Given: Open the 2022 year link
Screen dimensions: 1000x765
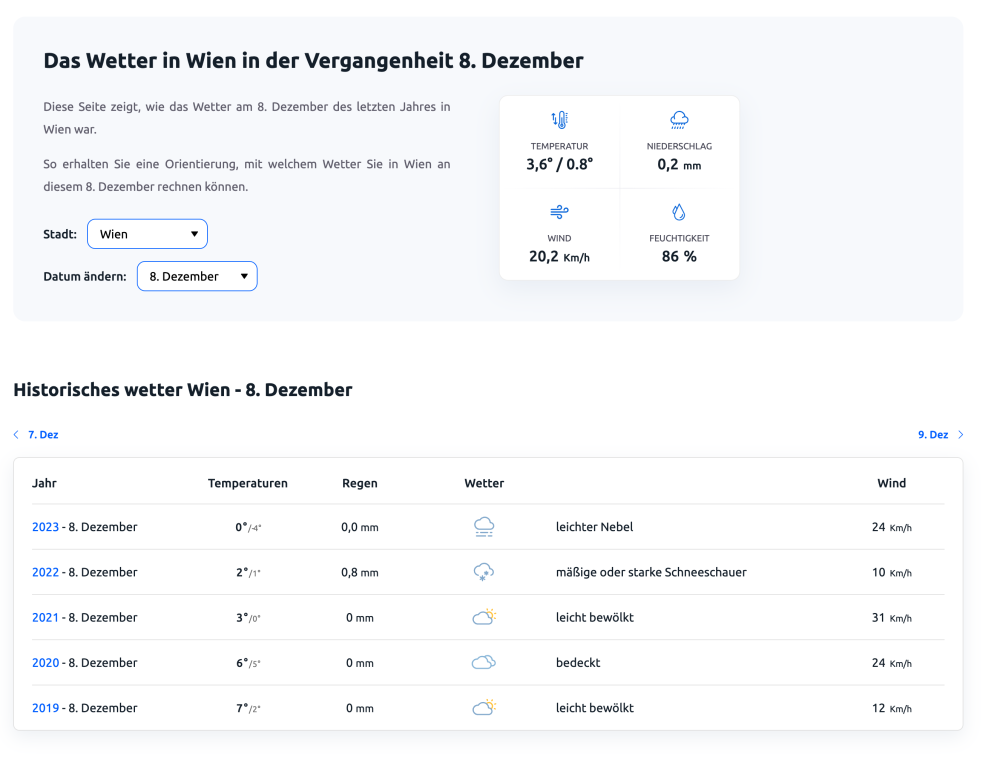Looking at the screenshot, I should (x=45, y=572).
